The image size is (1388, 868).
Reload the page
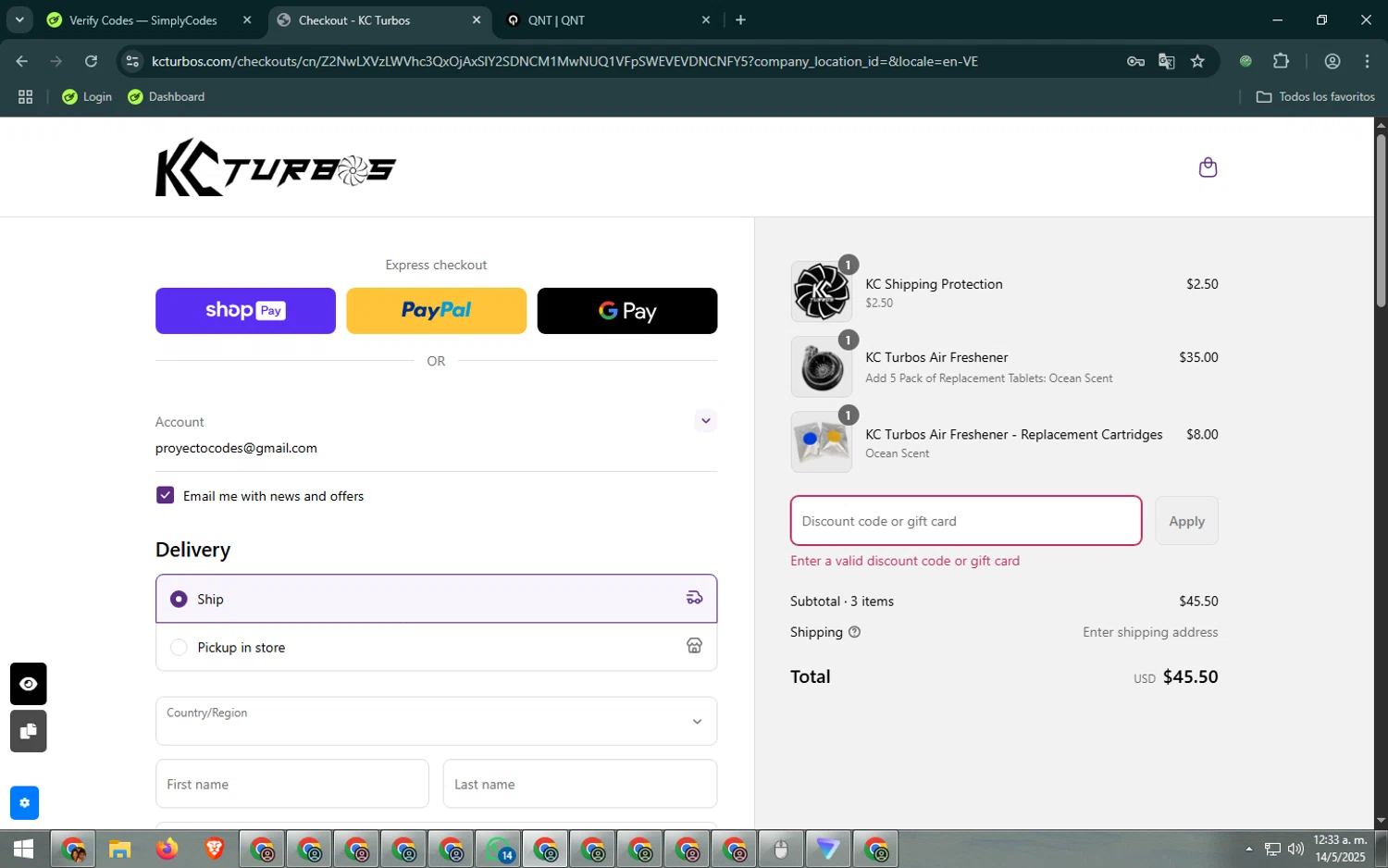click(91, 61)
